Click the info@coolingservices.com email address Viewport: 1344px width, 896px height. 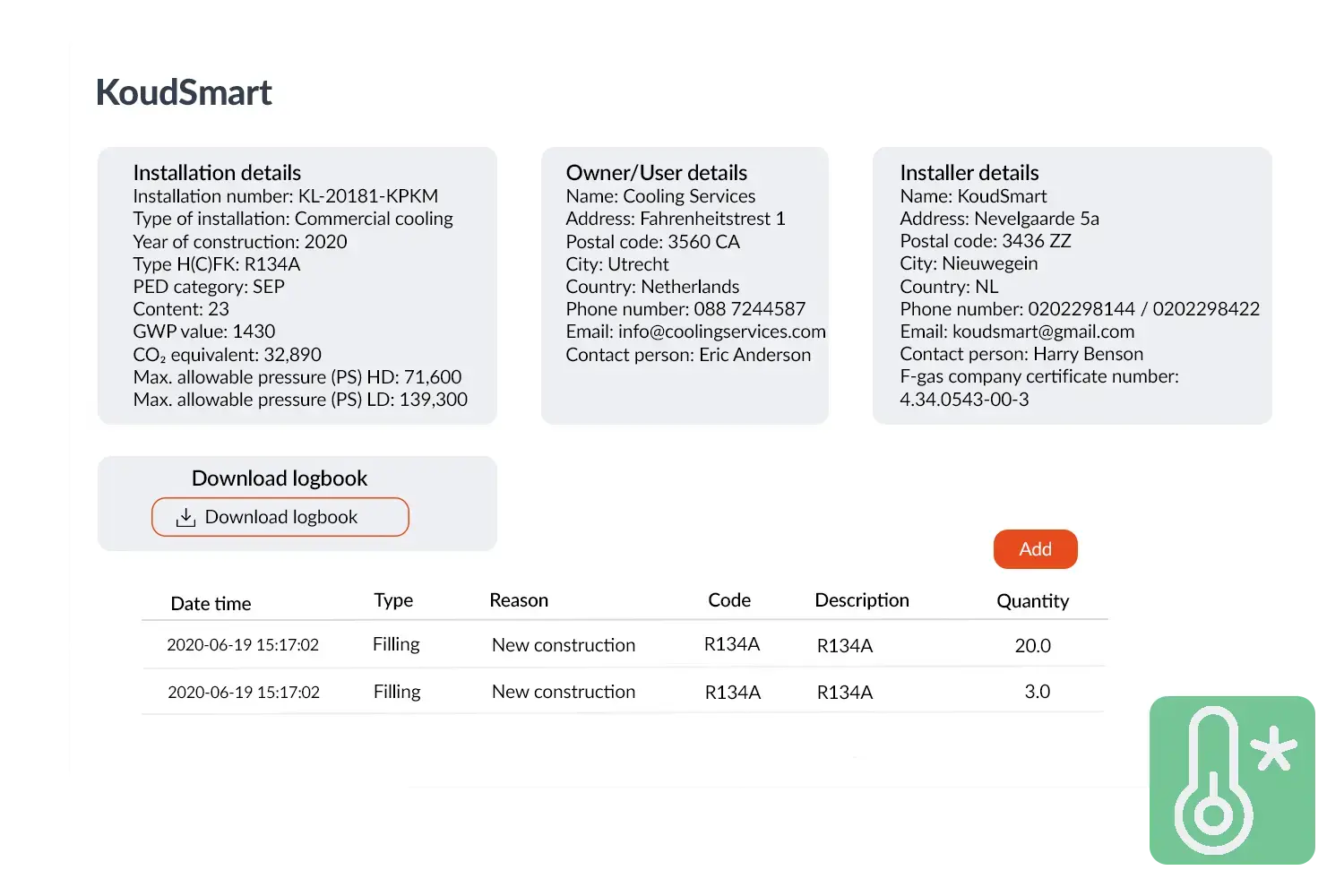(721, 332)
